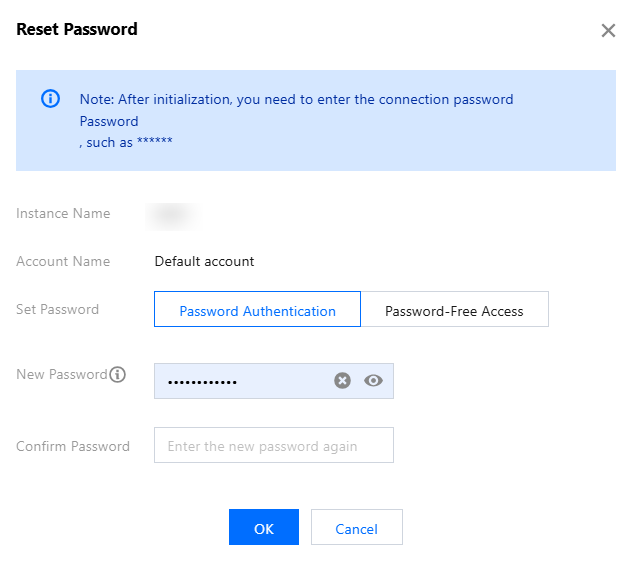
Task: Click the Confirm Password label
Action: click(x=73, y=446)
